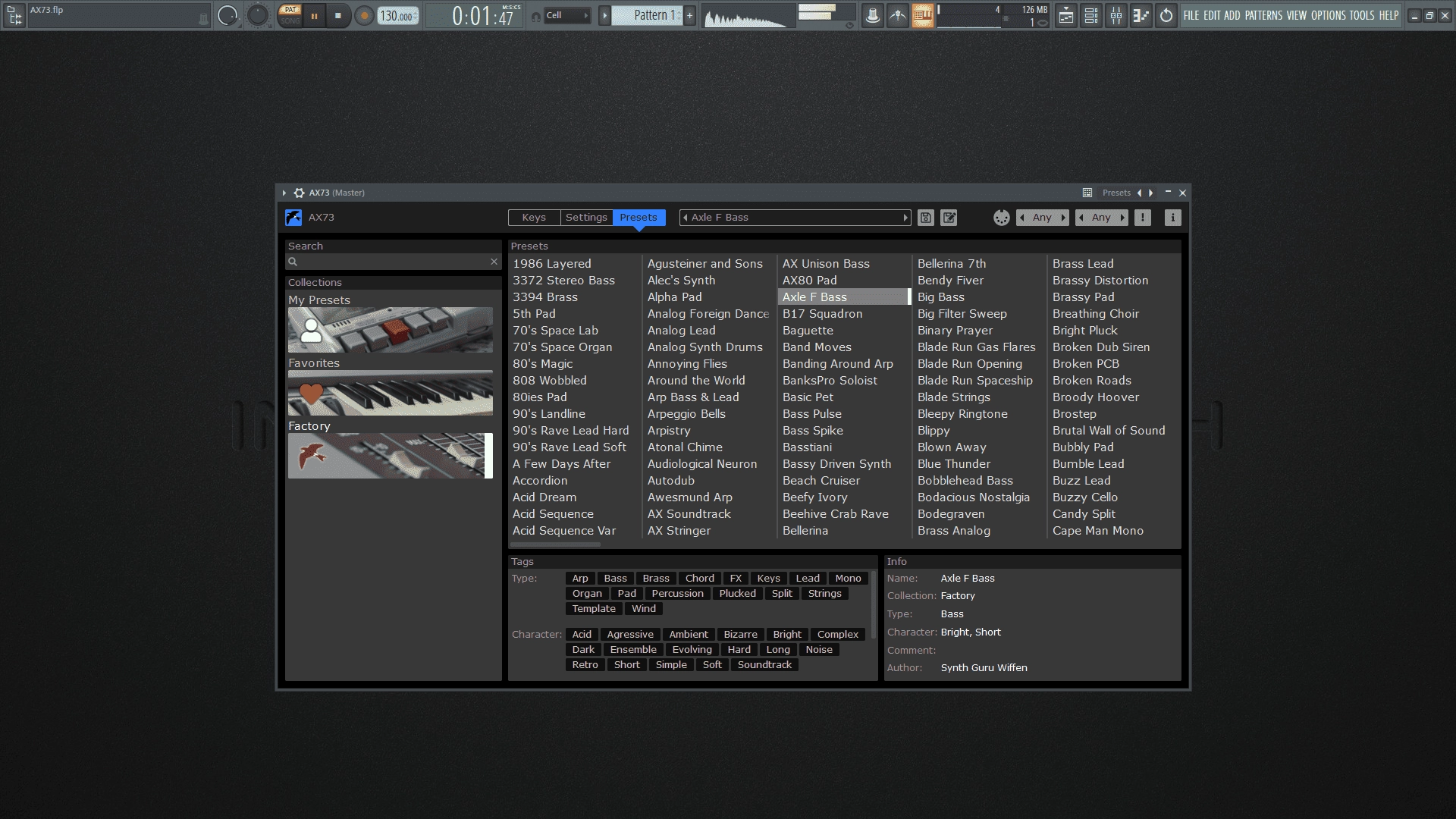Add new pattern with plus button
This screenshot has width=1456, height=819.
tap(689, 15)
